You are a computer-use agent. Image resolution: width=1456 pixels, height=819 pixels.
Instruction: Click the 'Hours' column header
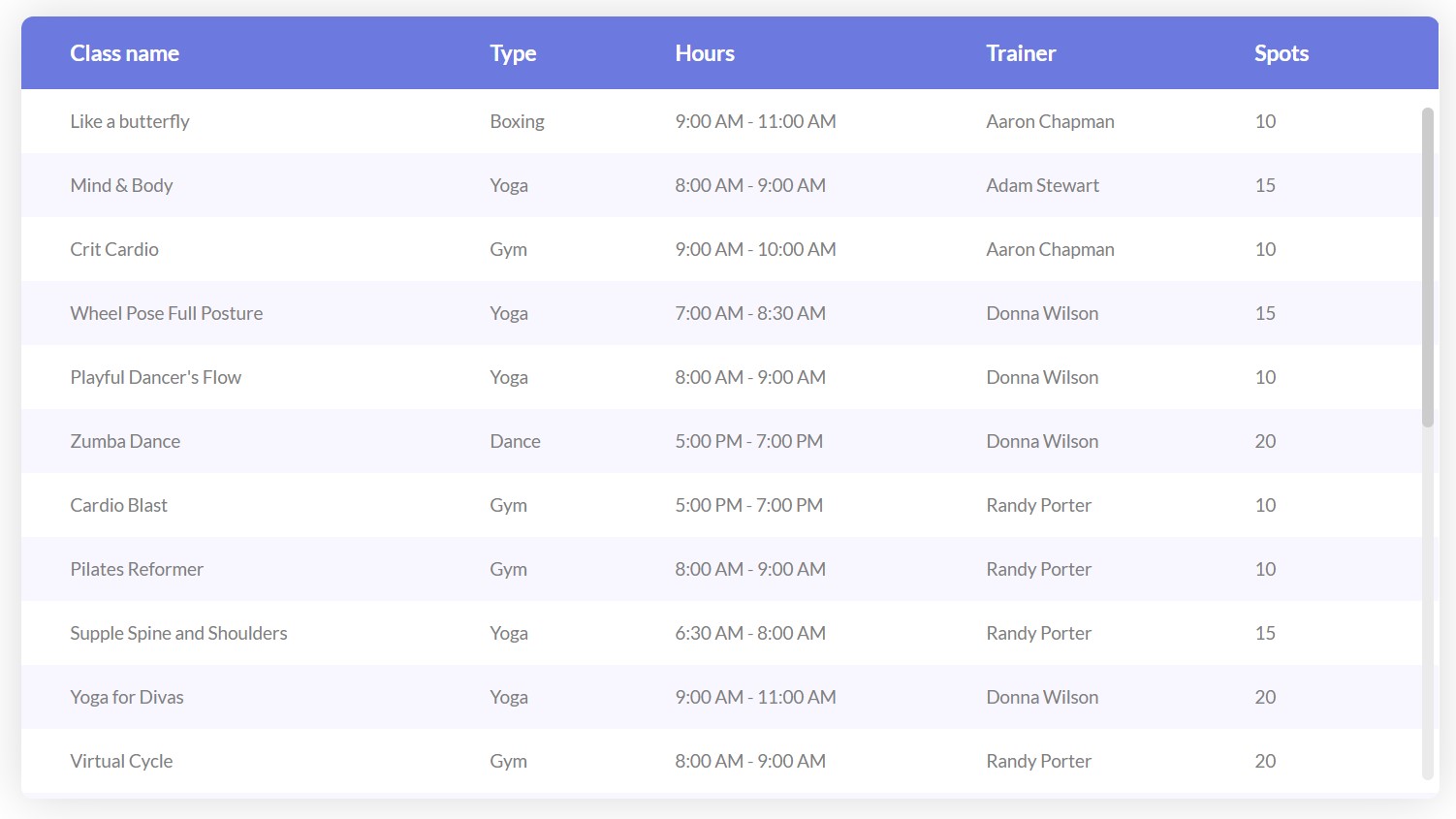705,53
